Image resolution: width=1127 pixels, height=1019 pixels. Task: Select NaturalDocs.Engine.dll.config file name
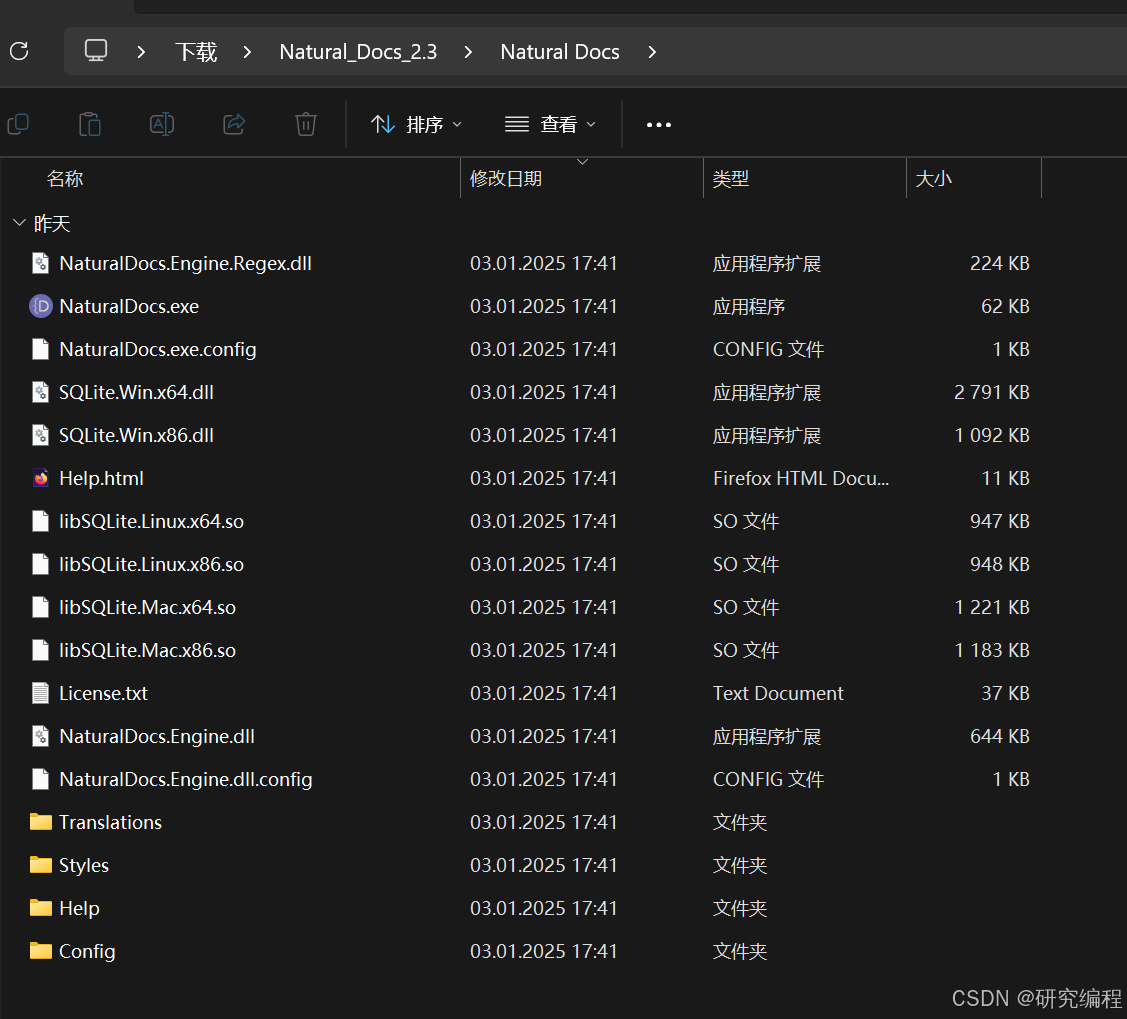(185, 779)
